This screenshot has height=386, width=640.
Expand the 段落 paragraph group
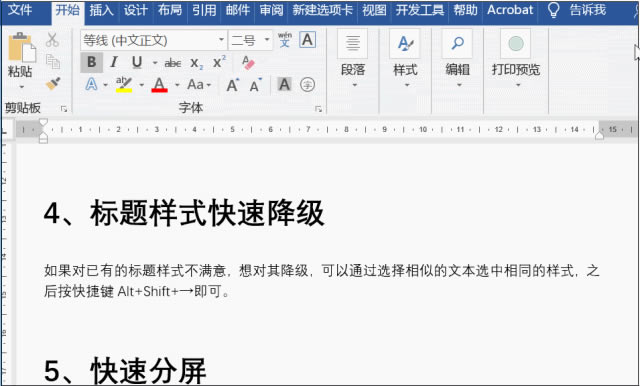(x=353, y=59)
